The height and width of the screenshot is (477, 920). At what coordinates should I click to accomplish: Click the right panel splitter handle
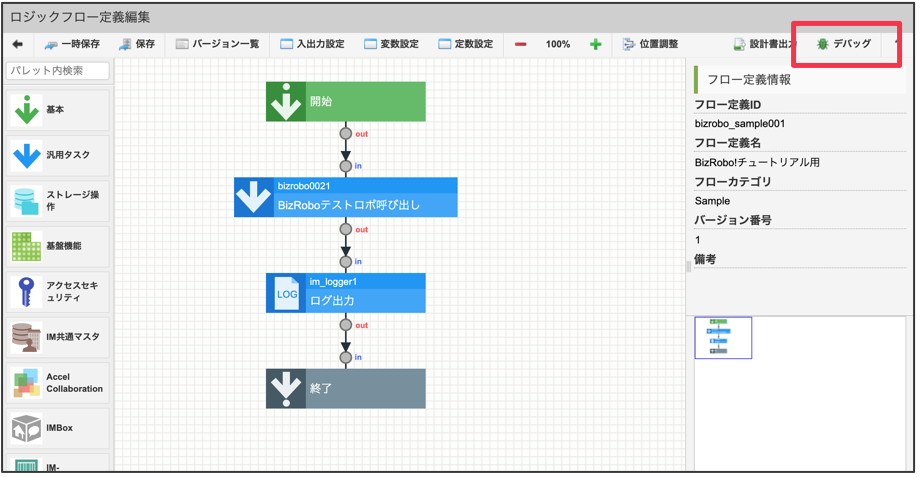coord(689,267)
